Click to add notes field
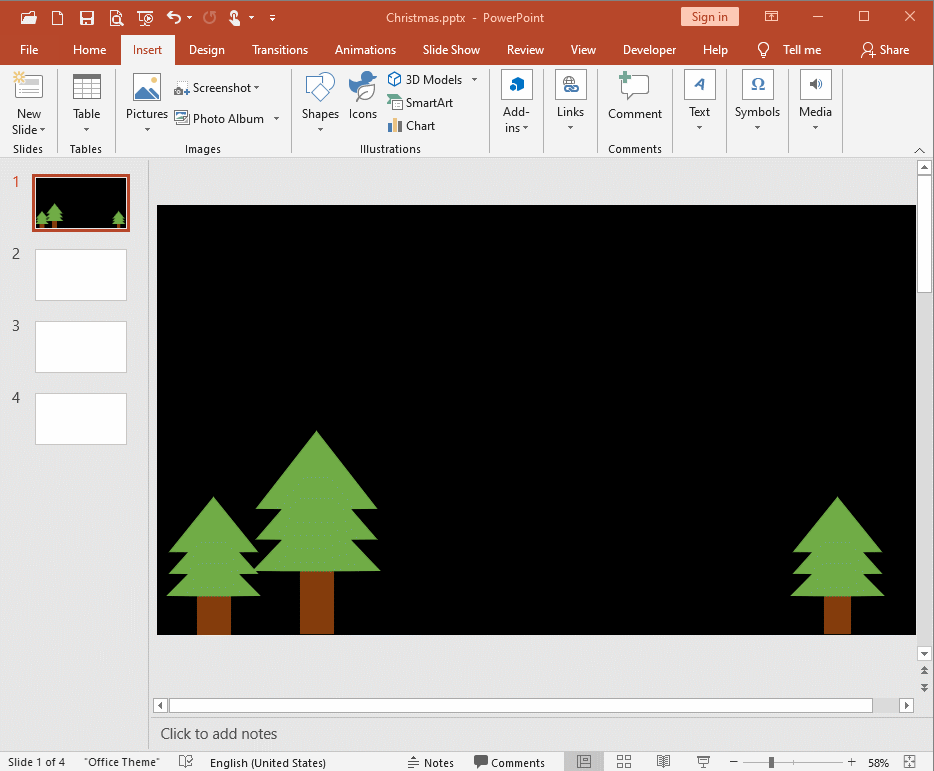The width and height of the screenshot is (934, 771). 532,733
